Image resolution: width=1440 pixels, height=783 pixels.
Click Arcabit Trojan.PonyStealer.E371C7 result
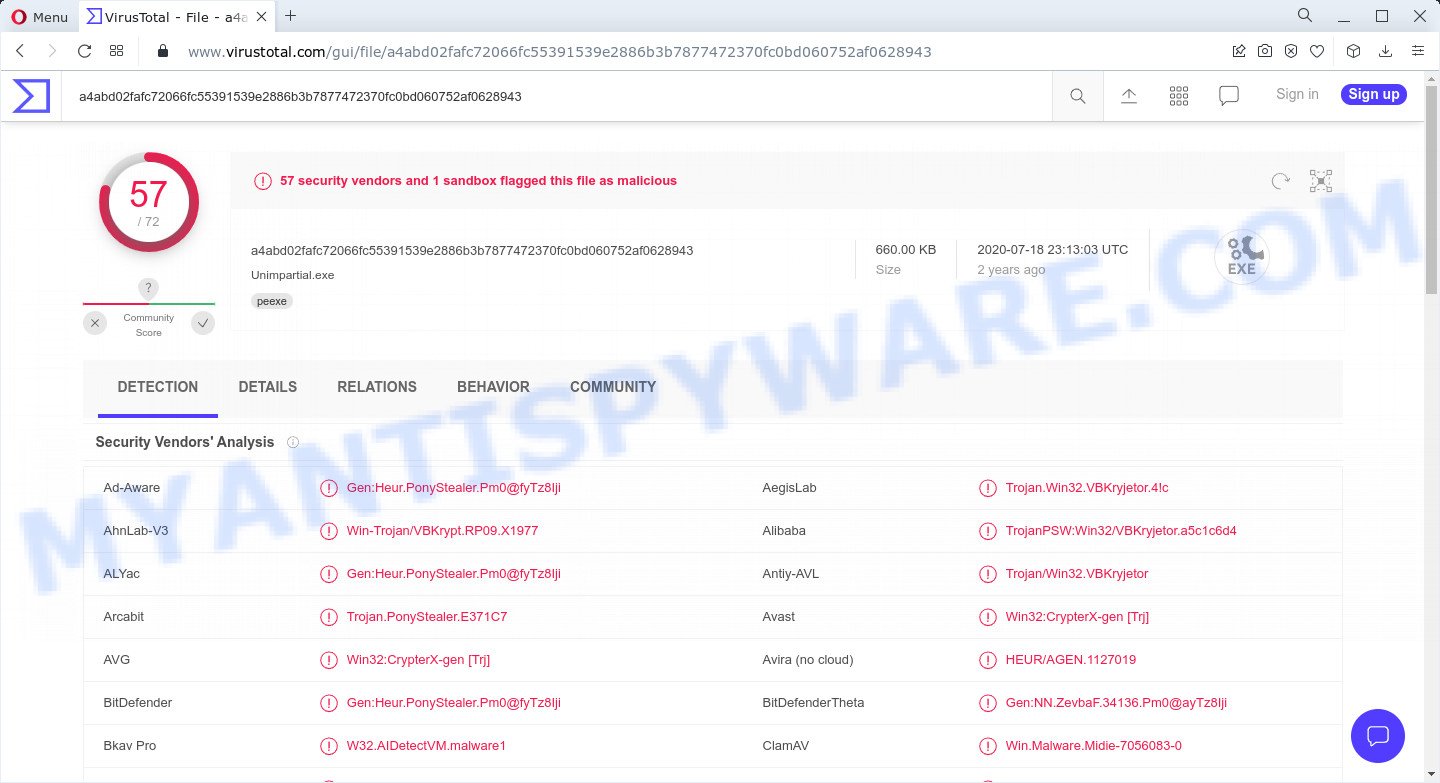[x=427, y=617]
